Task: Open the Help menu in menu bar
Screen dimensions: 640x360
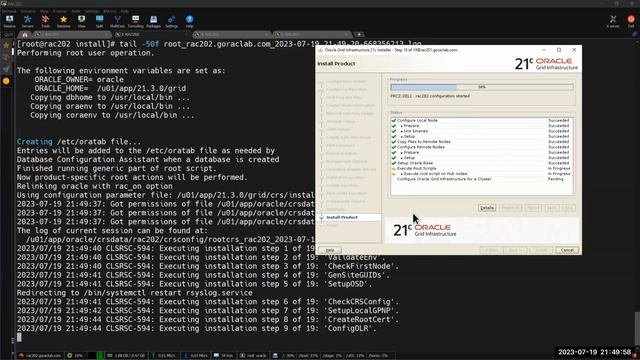Action: [x=125, y=11]
